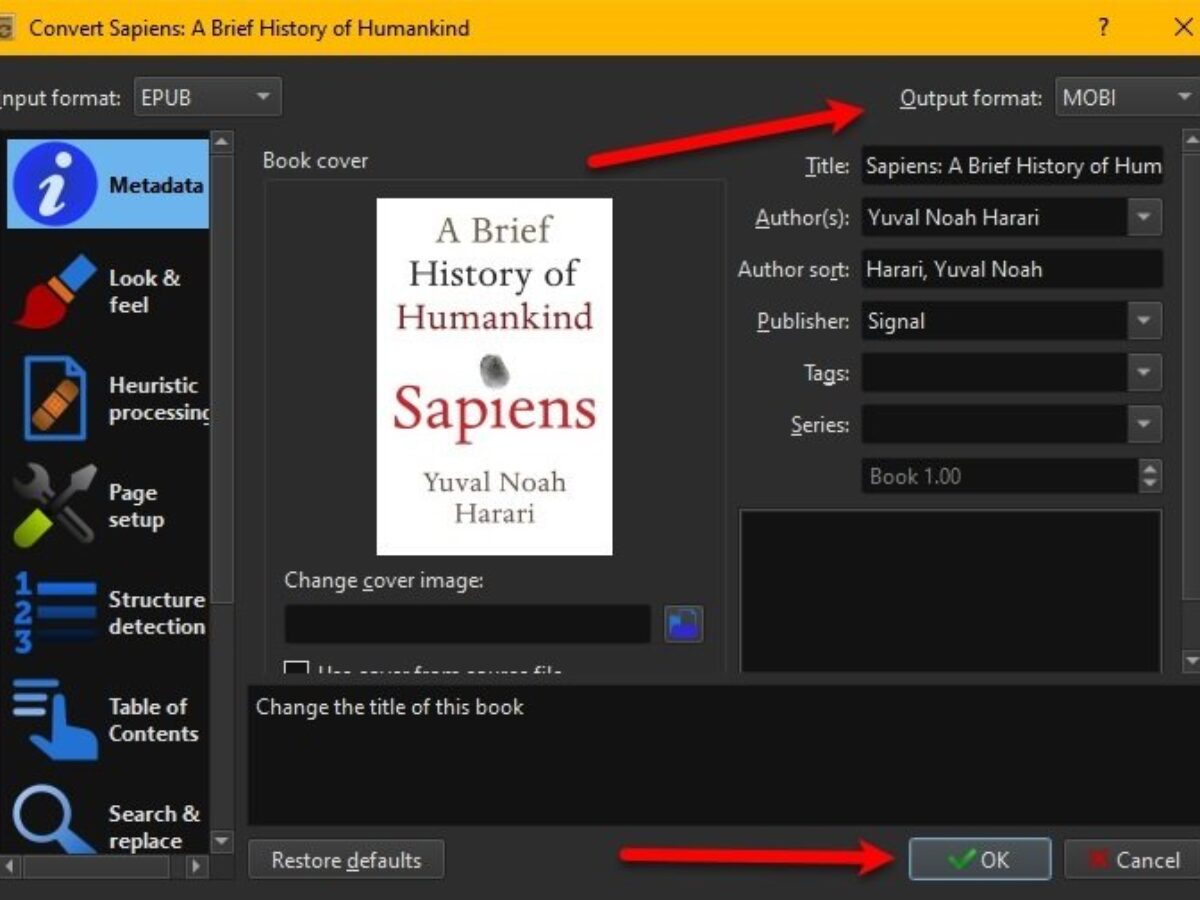Expand the Series dropdown arrow
Viewport: 1200px width, 900px height.
(x=1144, y=425)
